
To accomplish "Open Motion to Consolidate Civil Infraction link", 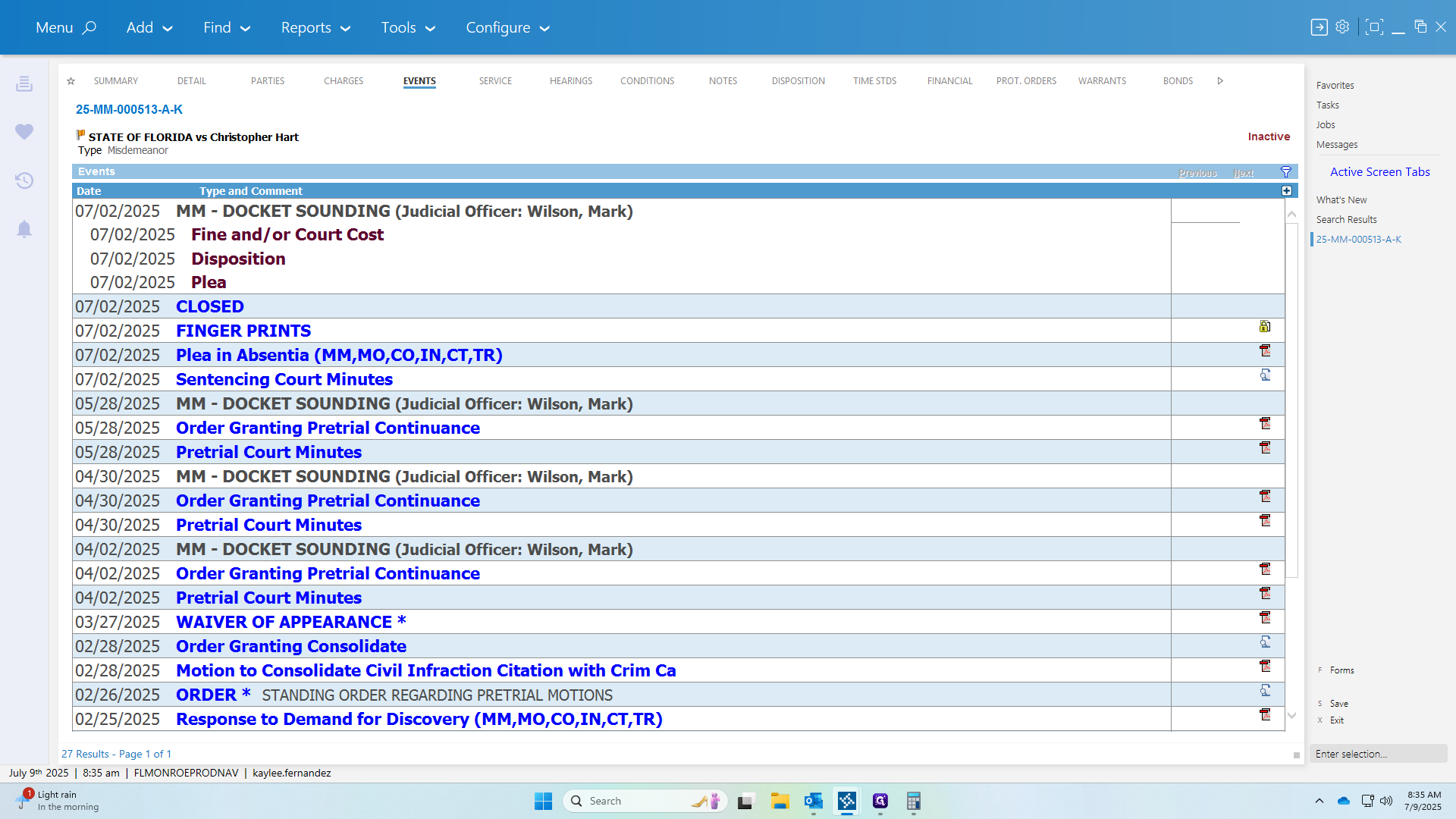I will coord(425,670).
